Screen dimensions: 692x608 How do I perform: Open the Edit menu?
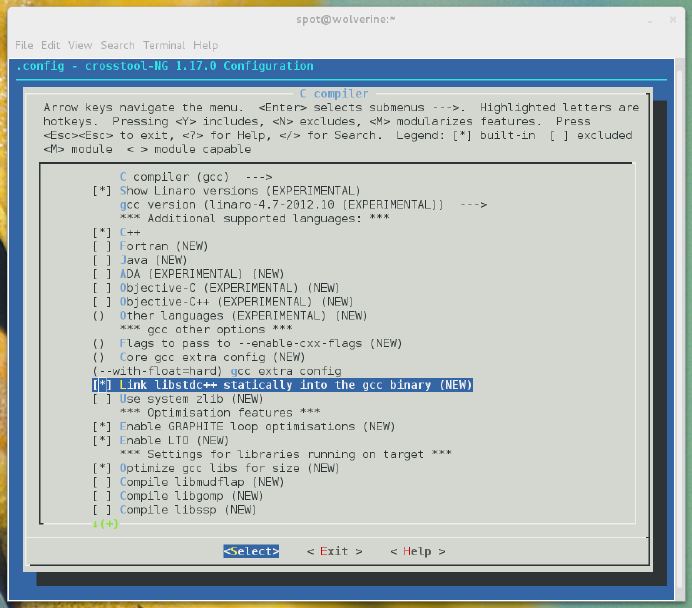[50, 45]
